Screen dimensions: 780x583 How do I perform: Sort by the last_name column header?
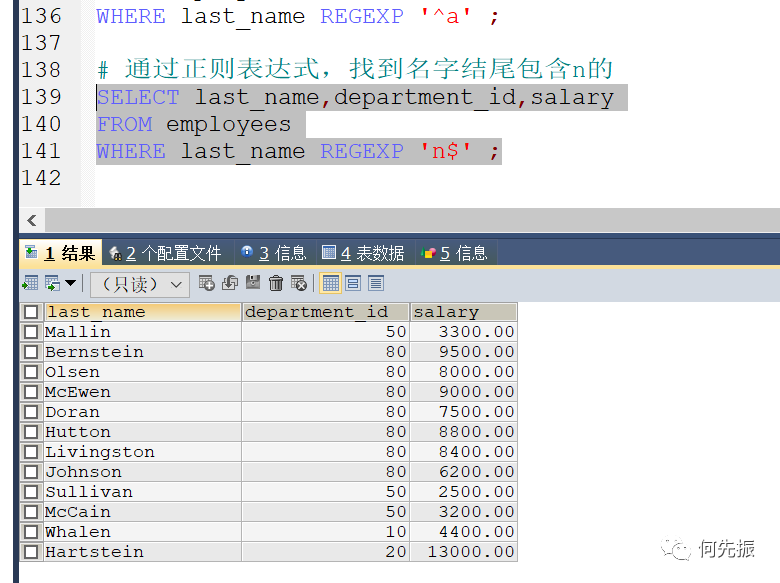coord(142,312)
